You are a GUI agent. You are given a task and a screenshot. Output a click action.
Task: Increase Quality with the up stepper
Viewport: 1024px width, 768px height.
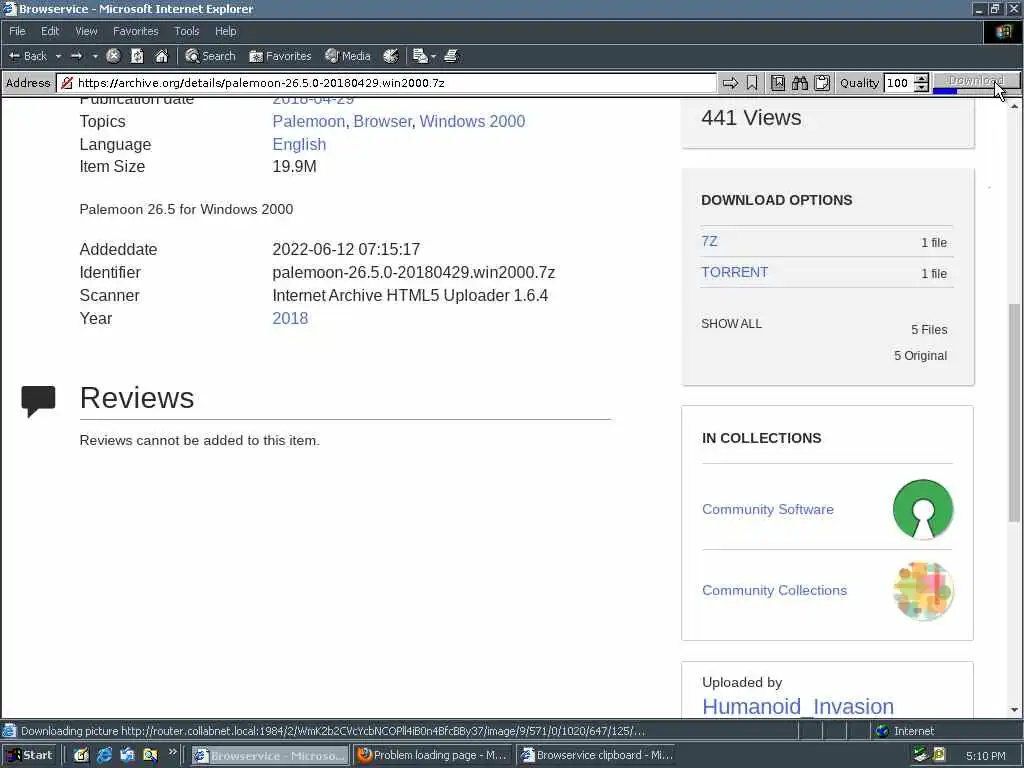[921, 78]
